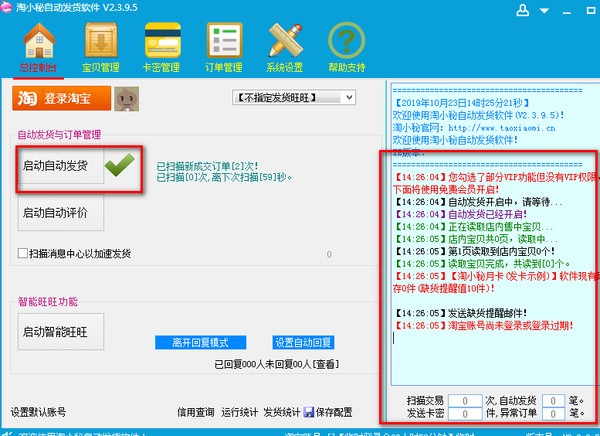Image resolution: width=600 pixels, height=436 pixels.
Task: Open 运行统计 link
Action: [239, 411]
